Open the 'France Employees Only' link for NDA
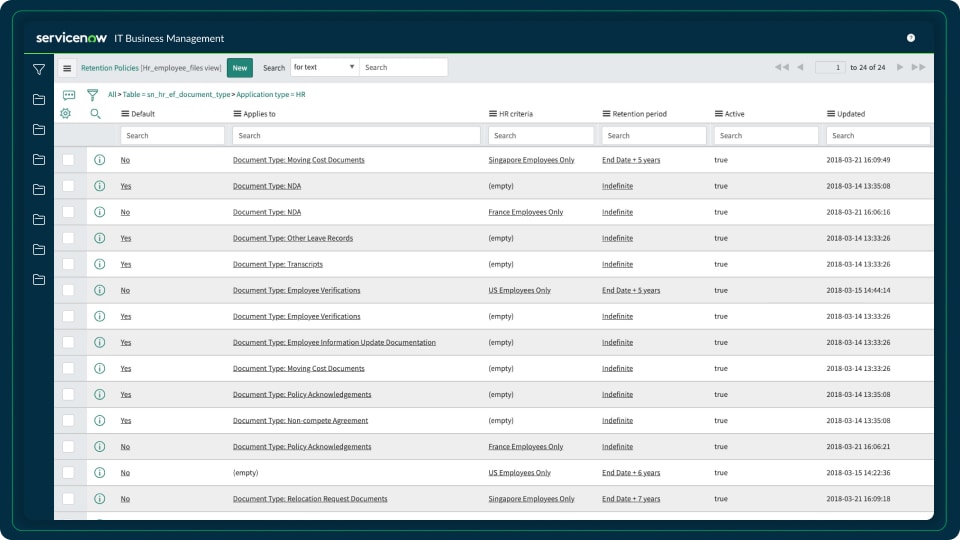Screen dimensions: 960x540 coord(525,212)
